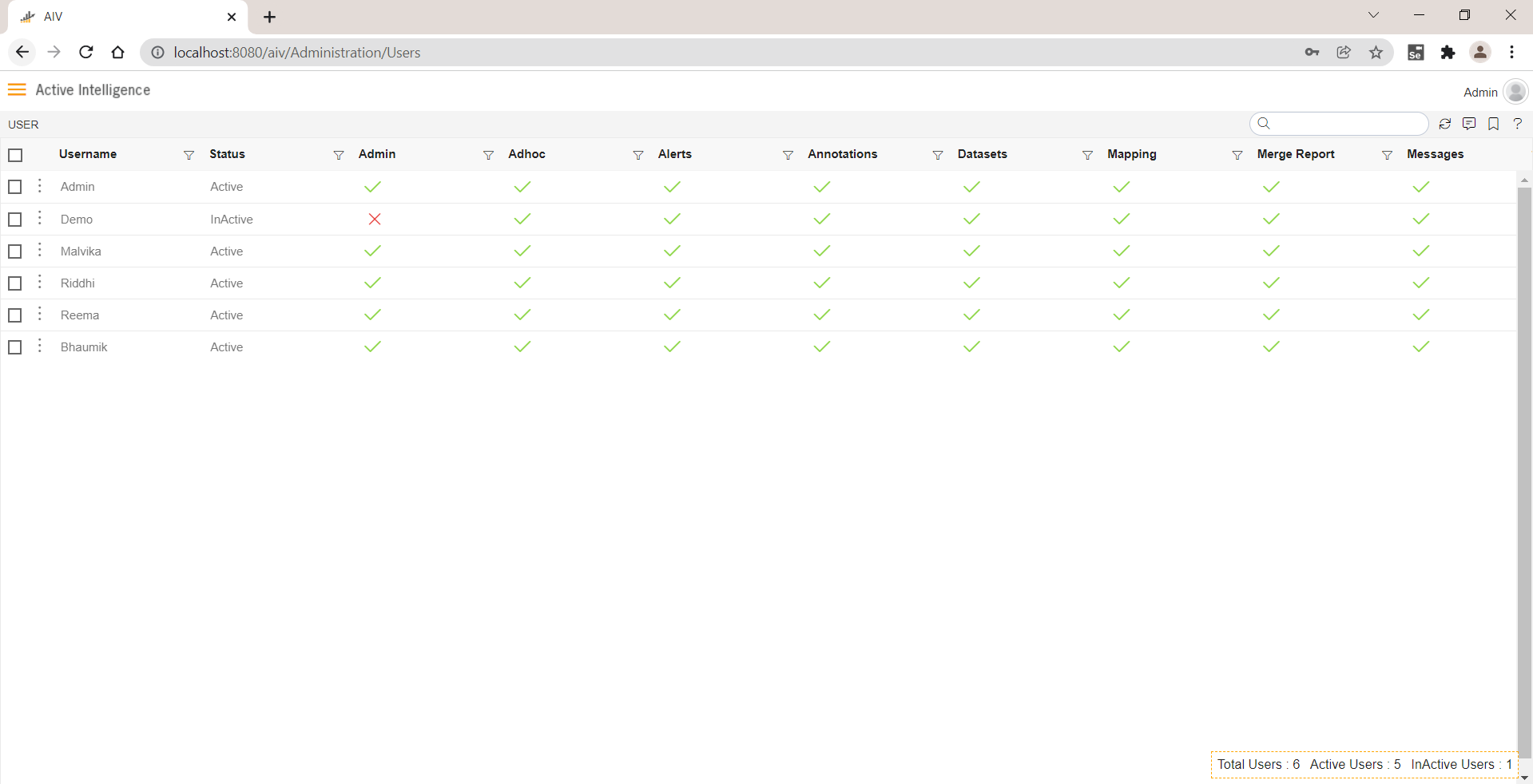Click the Total Users : 6 counter
This screenshot has height=784, width=1533.
point(1258,764)
